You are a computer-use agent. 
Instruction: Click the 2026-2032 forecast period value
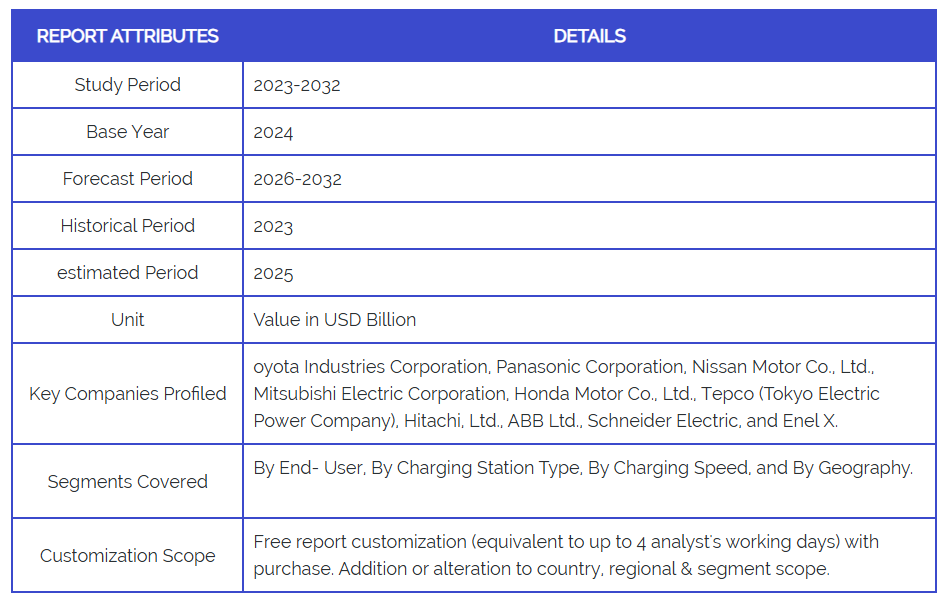click(297, 179)
